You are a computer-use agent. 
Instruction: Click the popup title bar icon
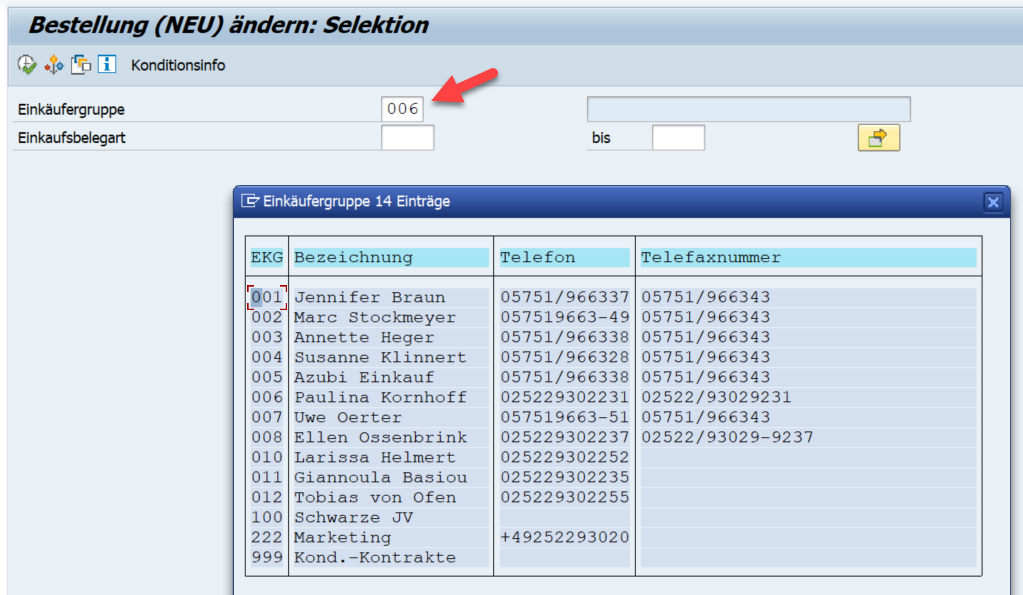coord(250,201)
